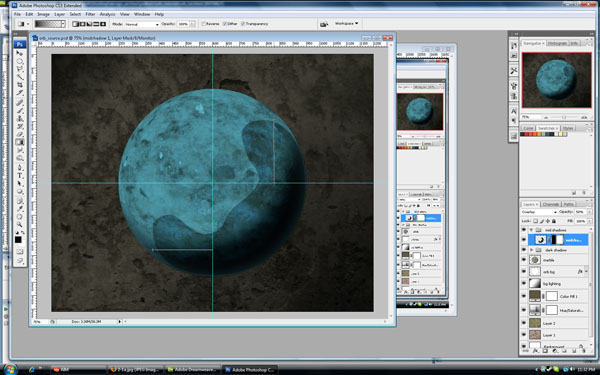Toggle Quick Mask mode in toolbox
Screen dimensions: 600x375
pyautogui.click(x=20, y=252)
